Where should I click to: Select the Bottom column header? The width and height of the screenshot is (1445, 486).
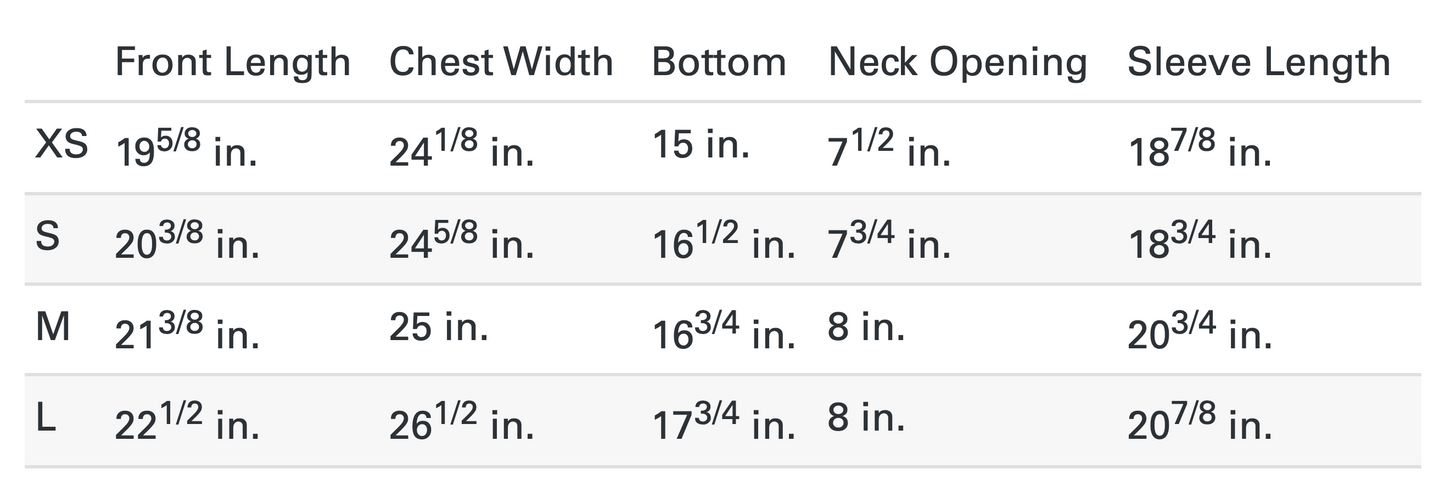pos(719,62)
